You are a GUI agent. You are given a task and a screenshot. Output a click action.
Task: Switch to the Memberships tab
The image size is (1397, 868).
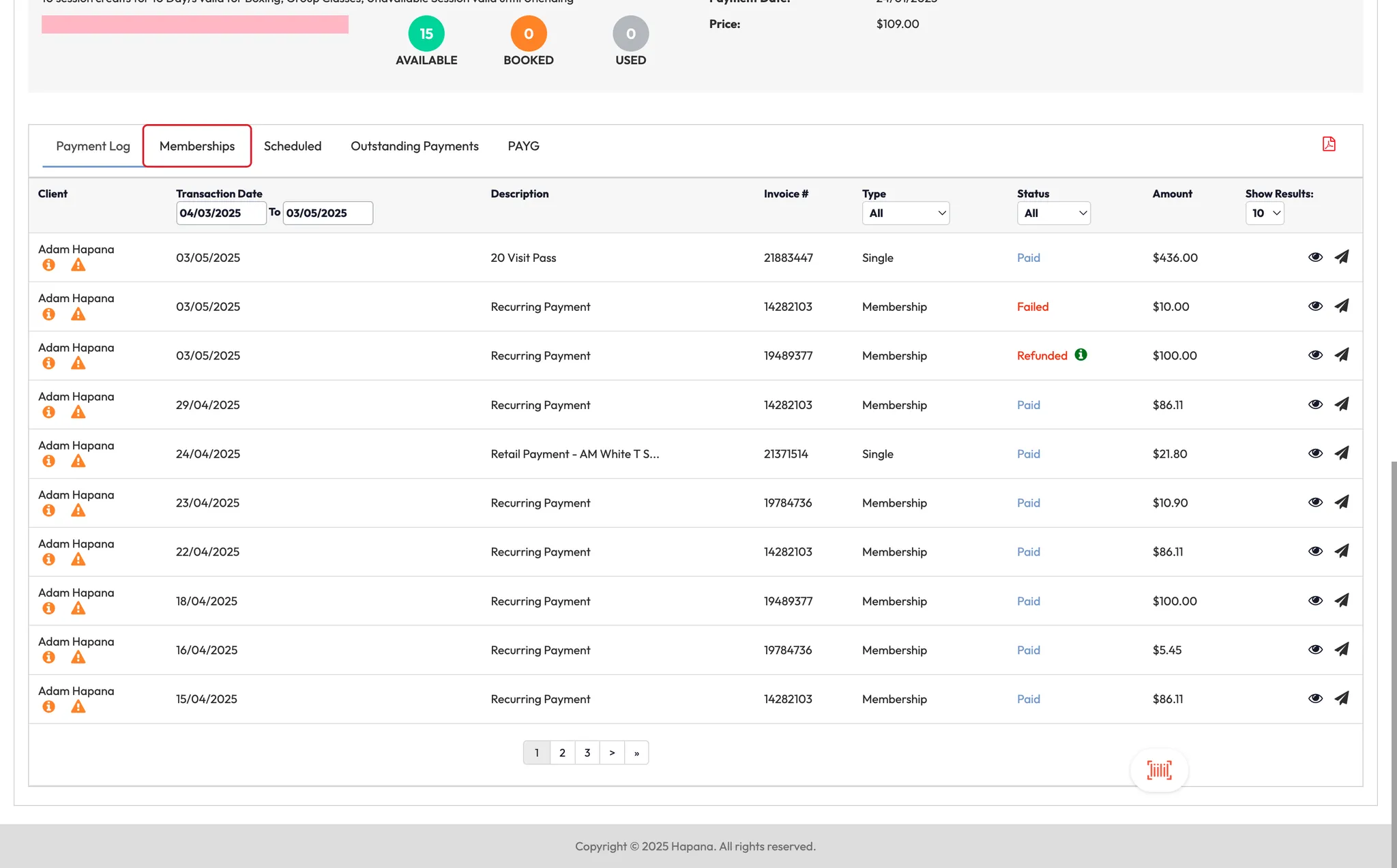click(x=197, y=146)
